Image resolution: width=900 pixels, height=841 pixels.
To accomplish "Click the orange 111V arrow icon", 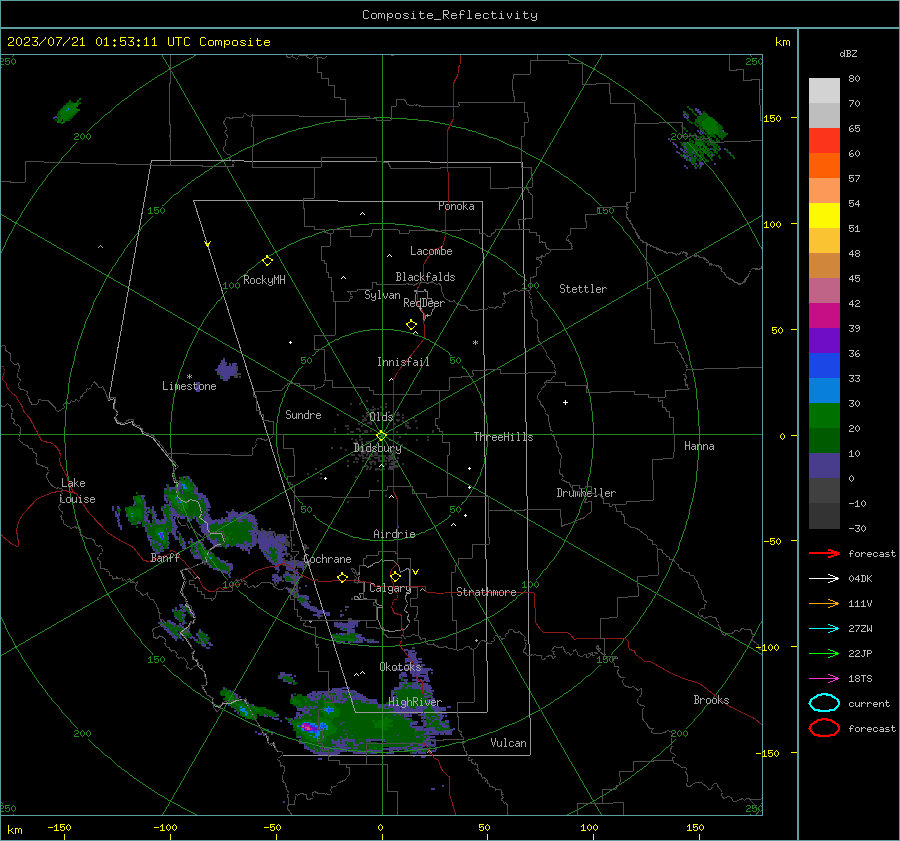I will click(x=824, y=603).
